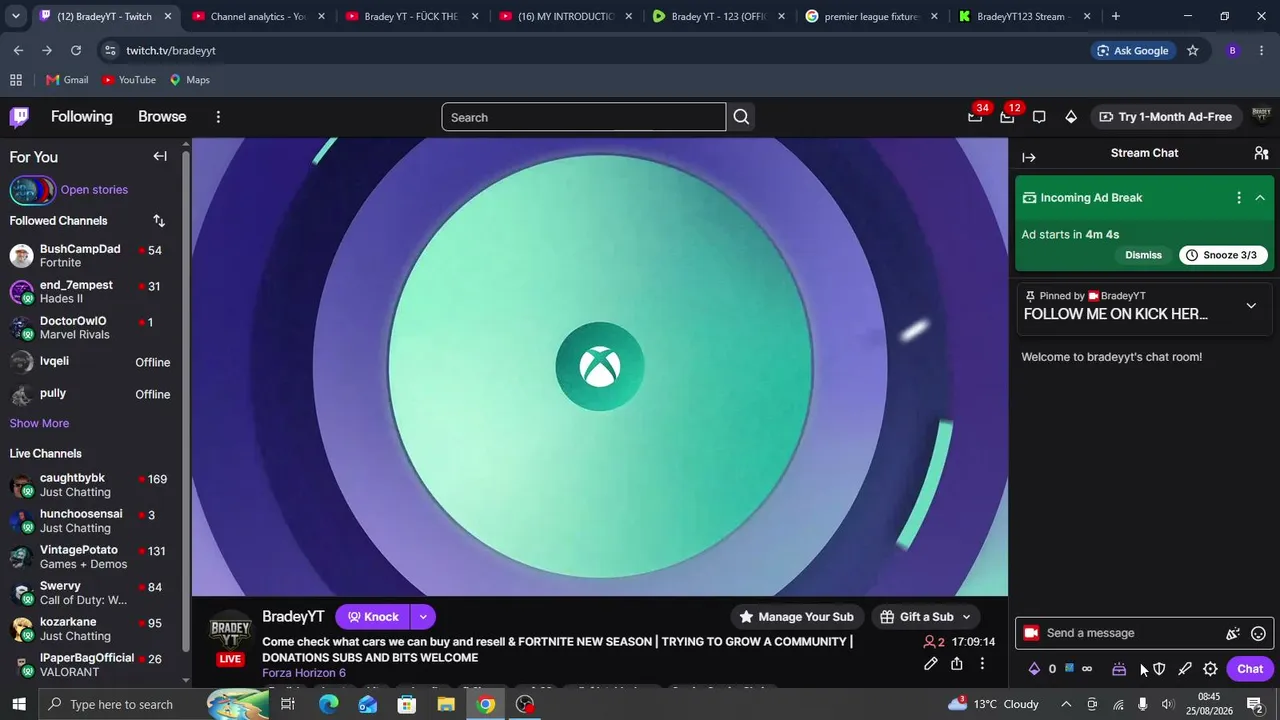Switch to the BradeyYT123 Stream Kick tab
The image size is (1280, 720).
[1024, 16]
